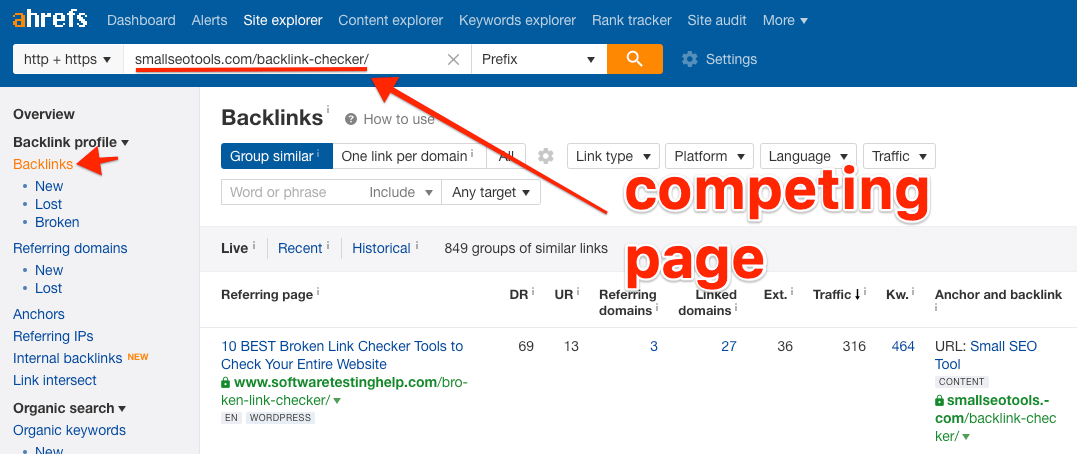1077x454 pixels.
Task: Open Lost under Backlinks in sidebar
Action: 49,204
